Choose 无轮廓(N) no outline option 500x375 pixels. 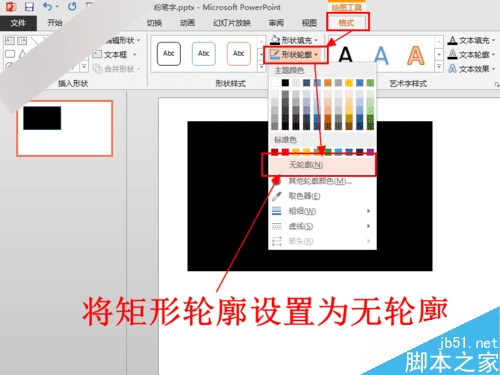point(323,165)
